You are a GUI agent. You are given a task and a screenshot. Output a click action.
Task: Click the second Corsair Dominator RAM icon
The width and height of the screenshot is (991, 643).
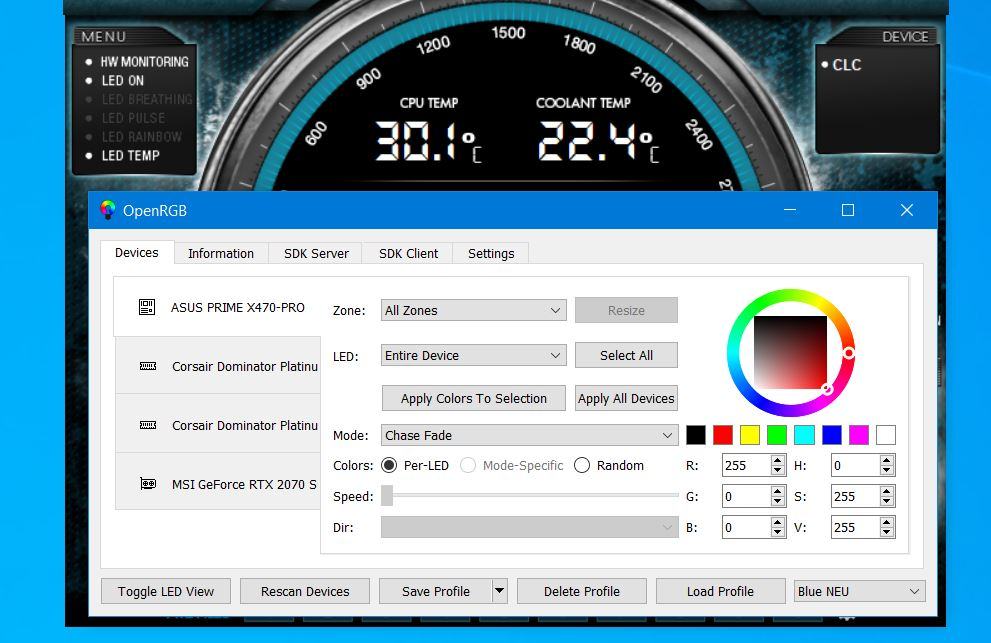(x=148, y=425)
